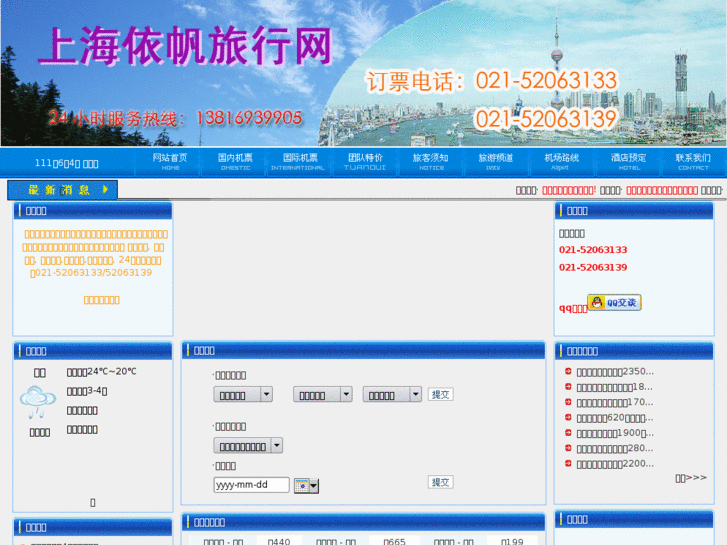727x545 pixels.
Task: Open the list item containing 1900
Action: point(615,433)
